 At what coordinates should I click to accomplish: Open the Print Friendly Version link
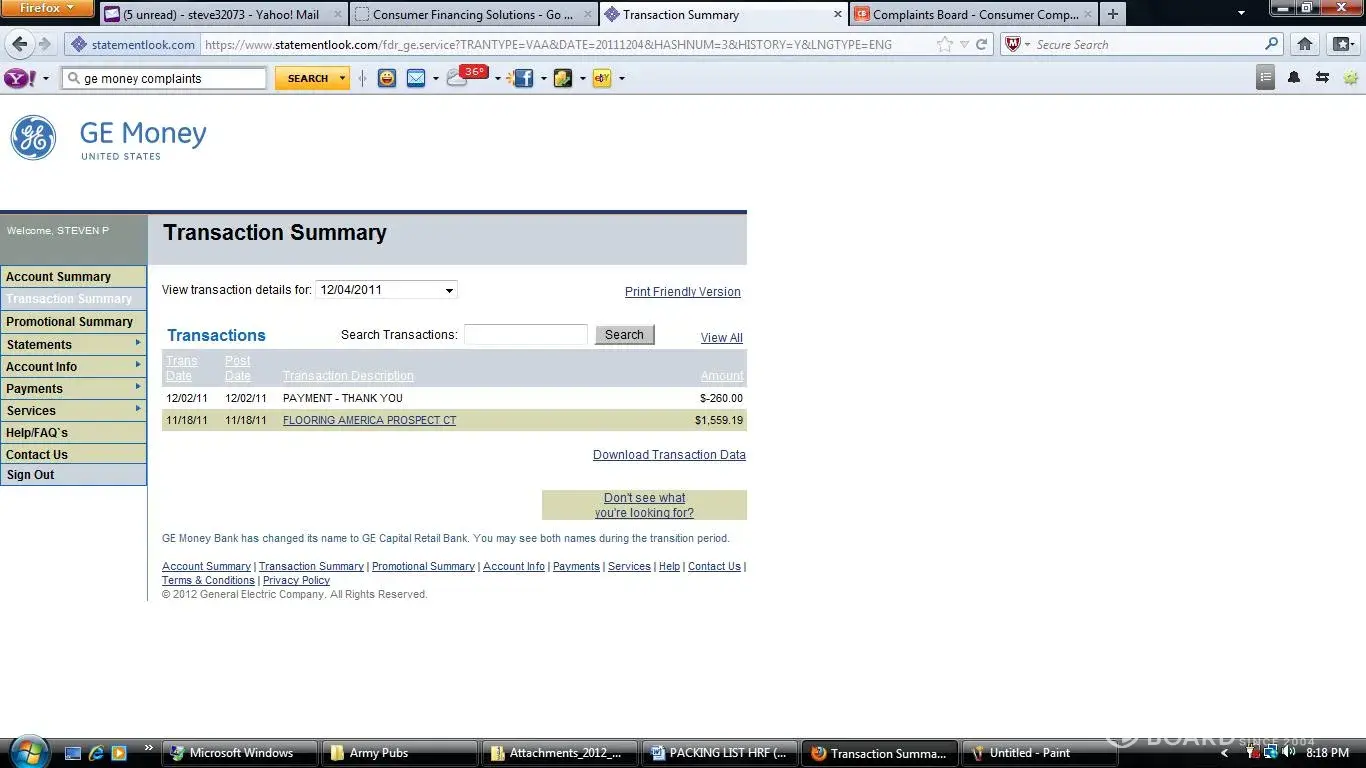[x=683, y=292]
